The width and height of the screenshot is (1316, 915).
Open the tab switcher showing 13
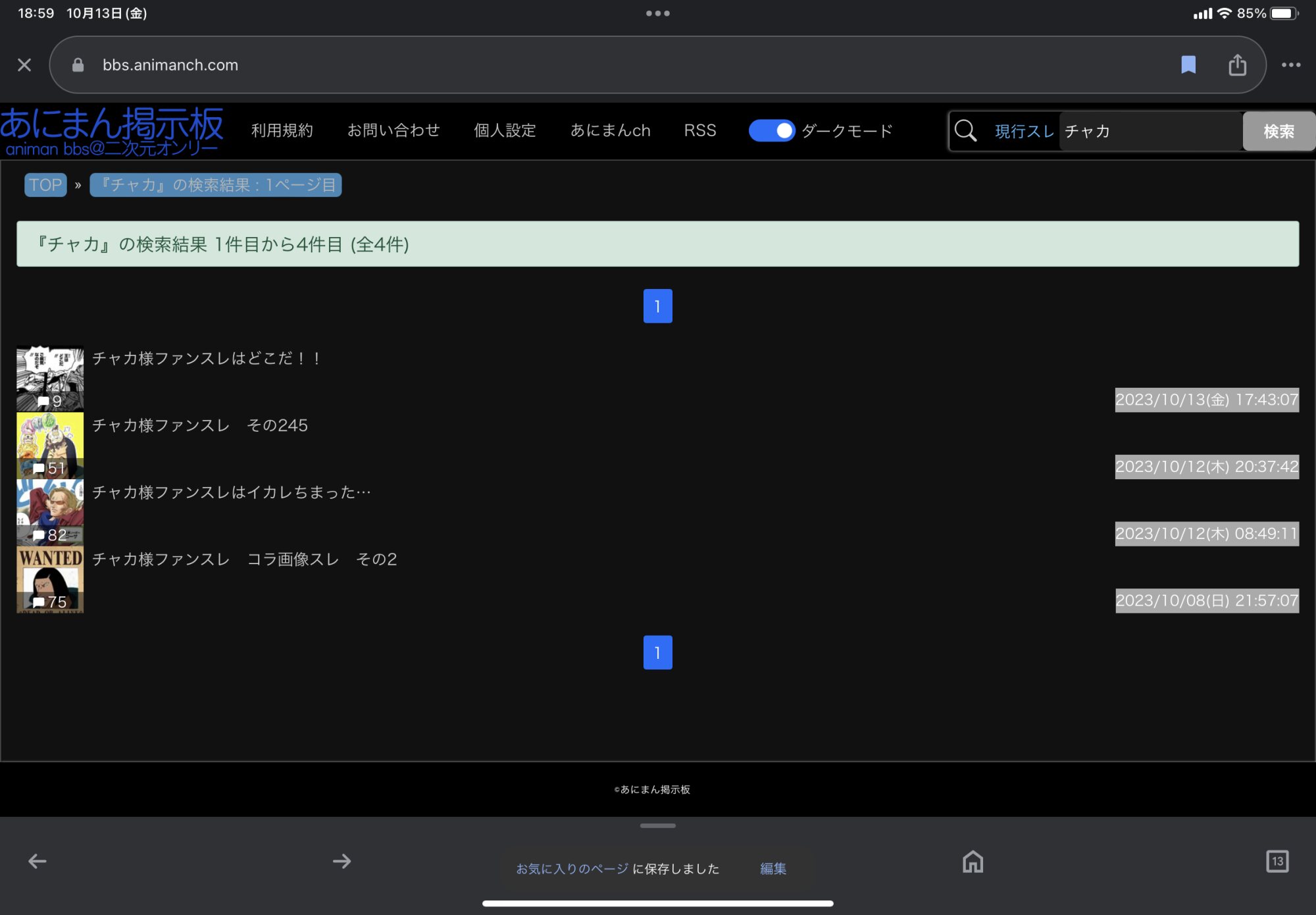1277,861
